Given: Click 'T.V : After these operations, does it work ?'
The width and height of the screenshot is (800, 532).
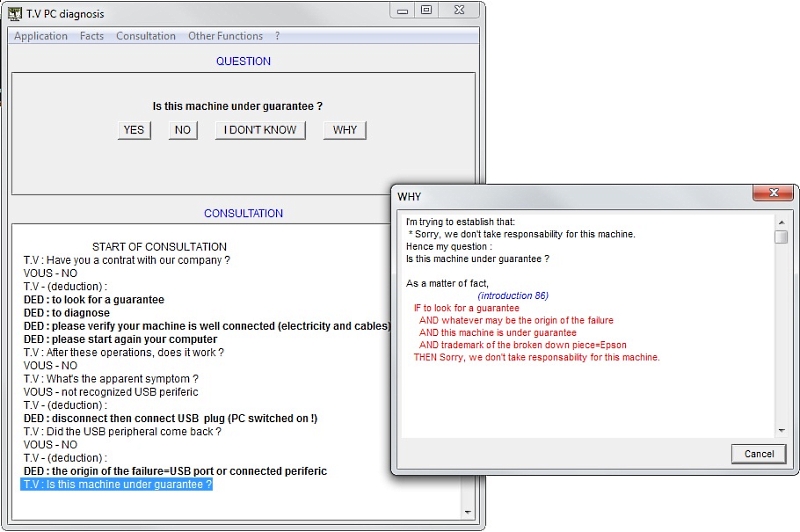Looking at the screenshot, I should 123,352.
